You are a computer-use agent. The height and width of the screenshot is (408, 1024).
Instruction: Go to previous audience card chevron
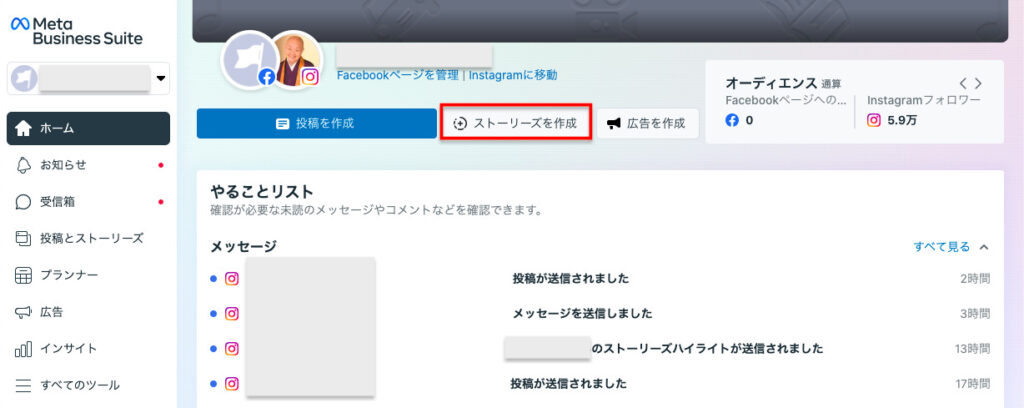pos(963,84)
